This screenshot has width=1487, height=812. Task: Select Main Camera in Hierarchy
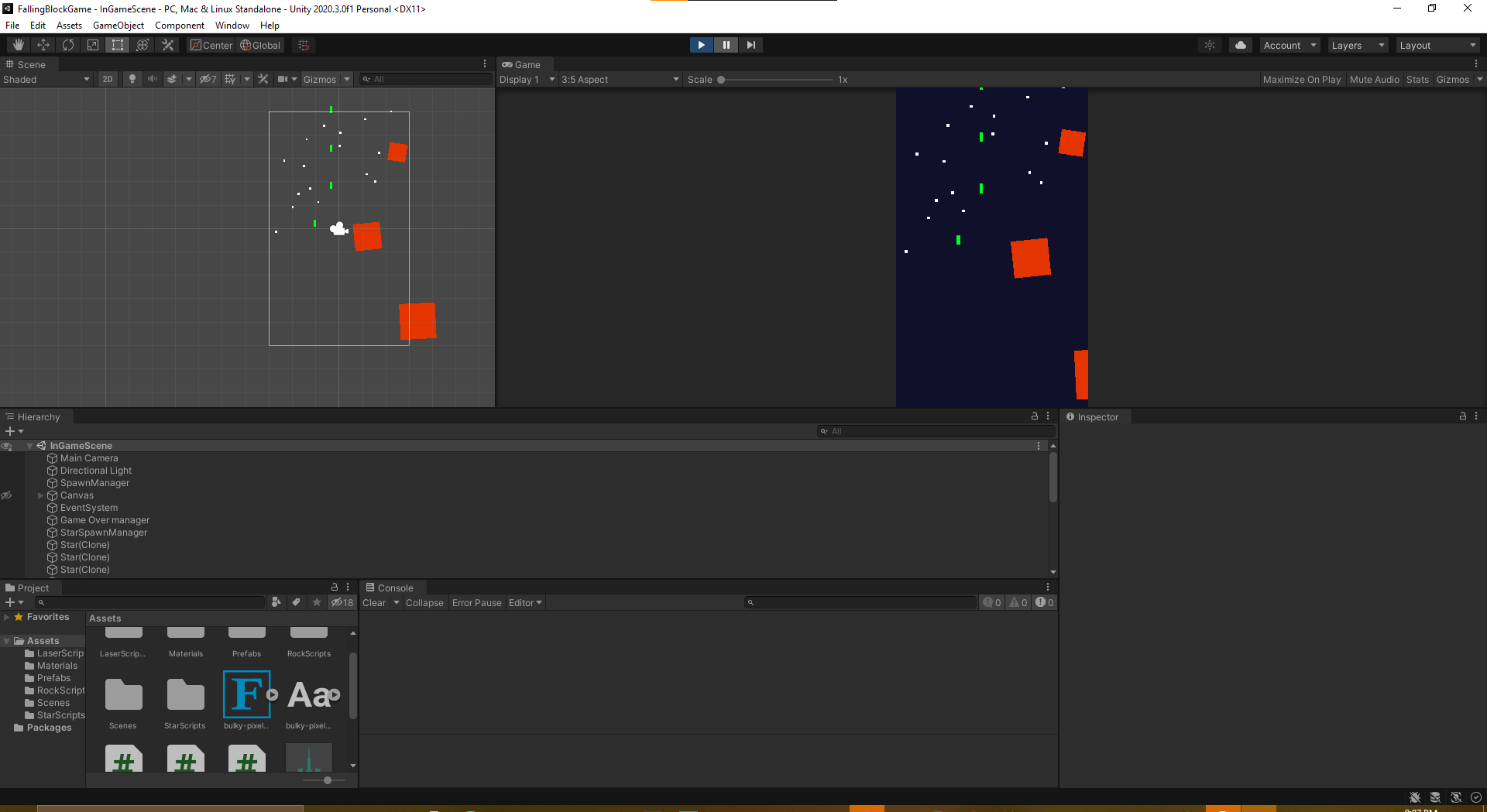click(89, 458)
